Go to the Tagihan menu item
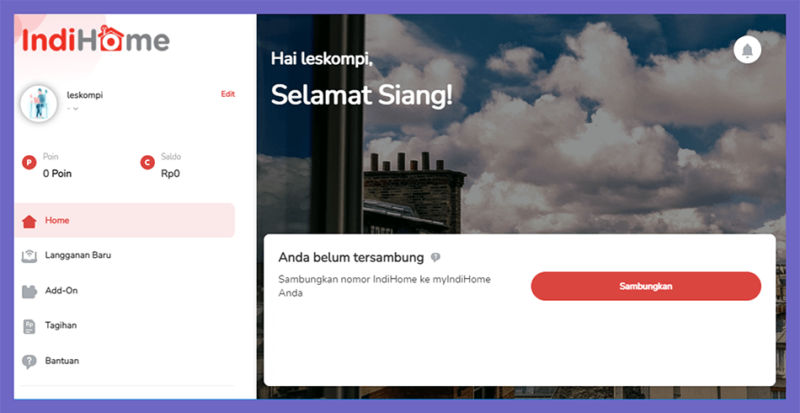The height and width of the screenshot is (413, 800). [124, 325]
